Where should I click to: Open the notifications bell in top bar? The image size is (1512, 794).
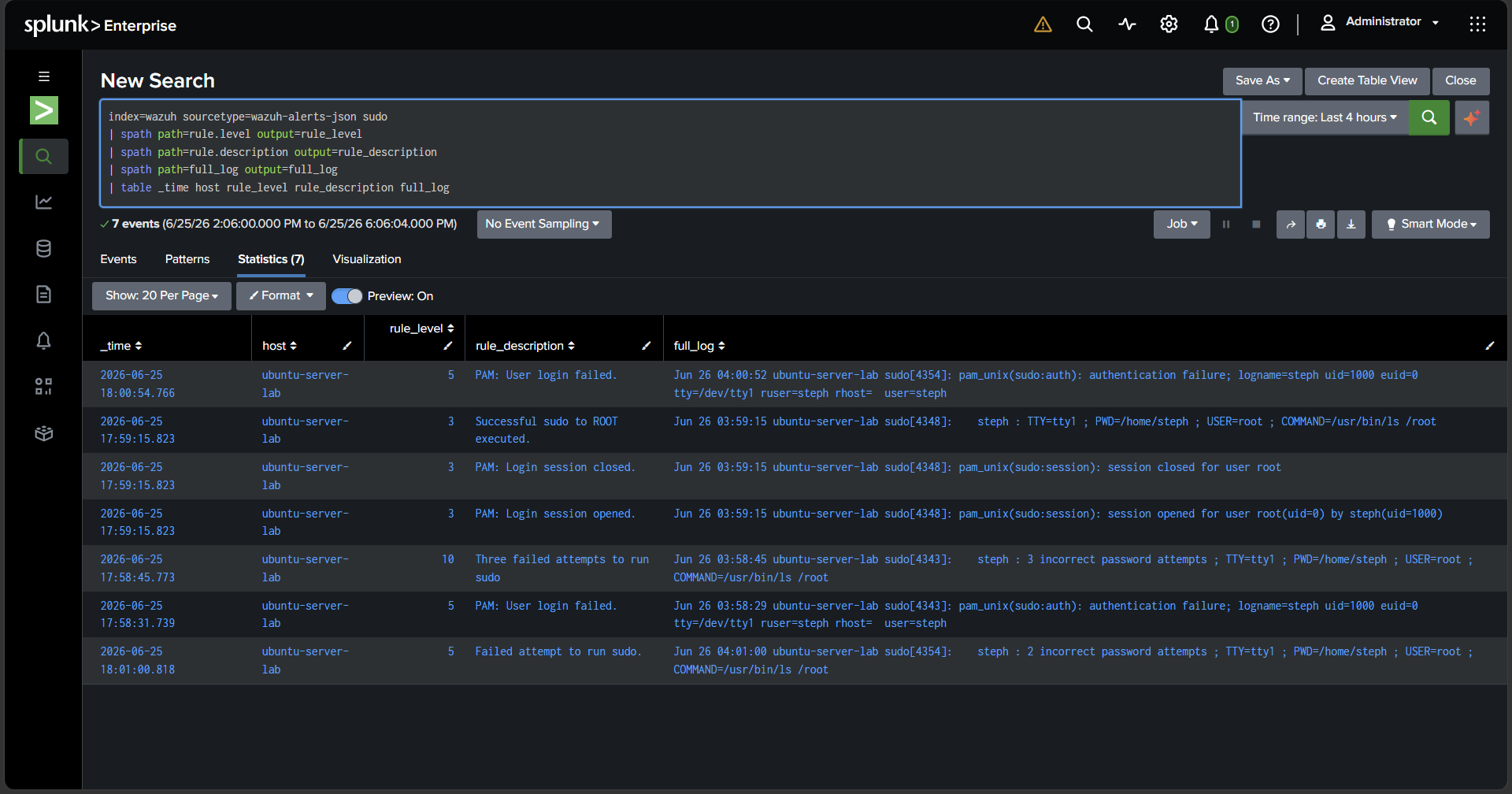coord(1211,24)
